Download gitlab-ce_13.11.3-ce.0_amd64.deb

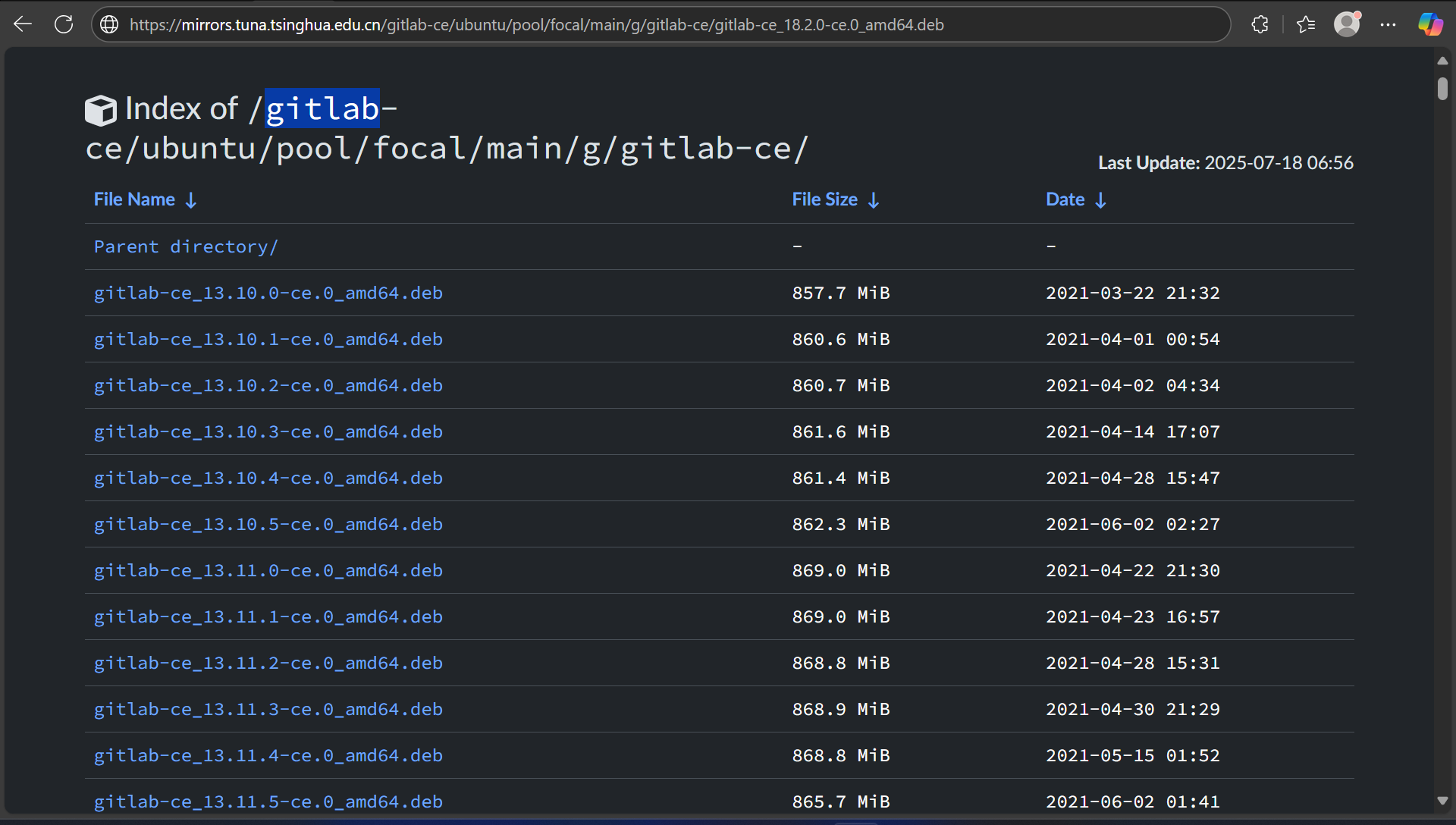tap(268, 709)
